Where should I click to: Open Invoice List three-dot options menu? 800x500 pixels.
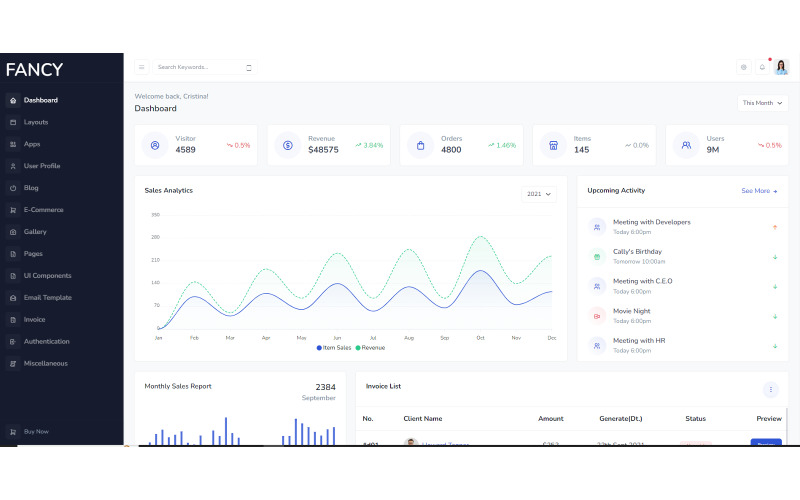tap(770, 390)
